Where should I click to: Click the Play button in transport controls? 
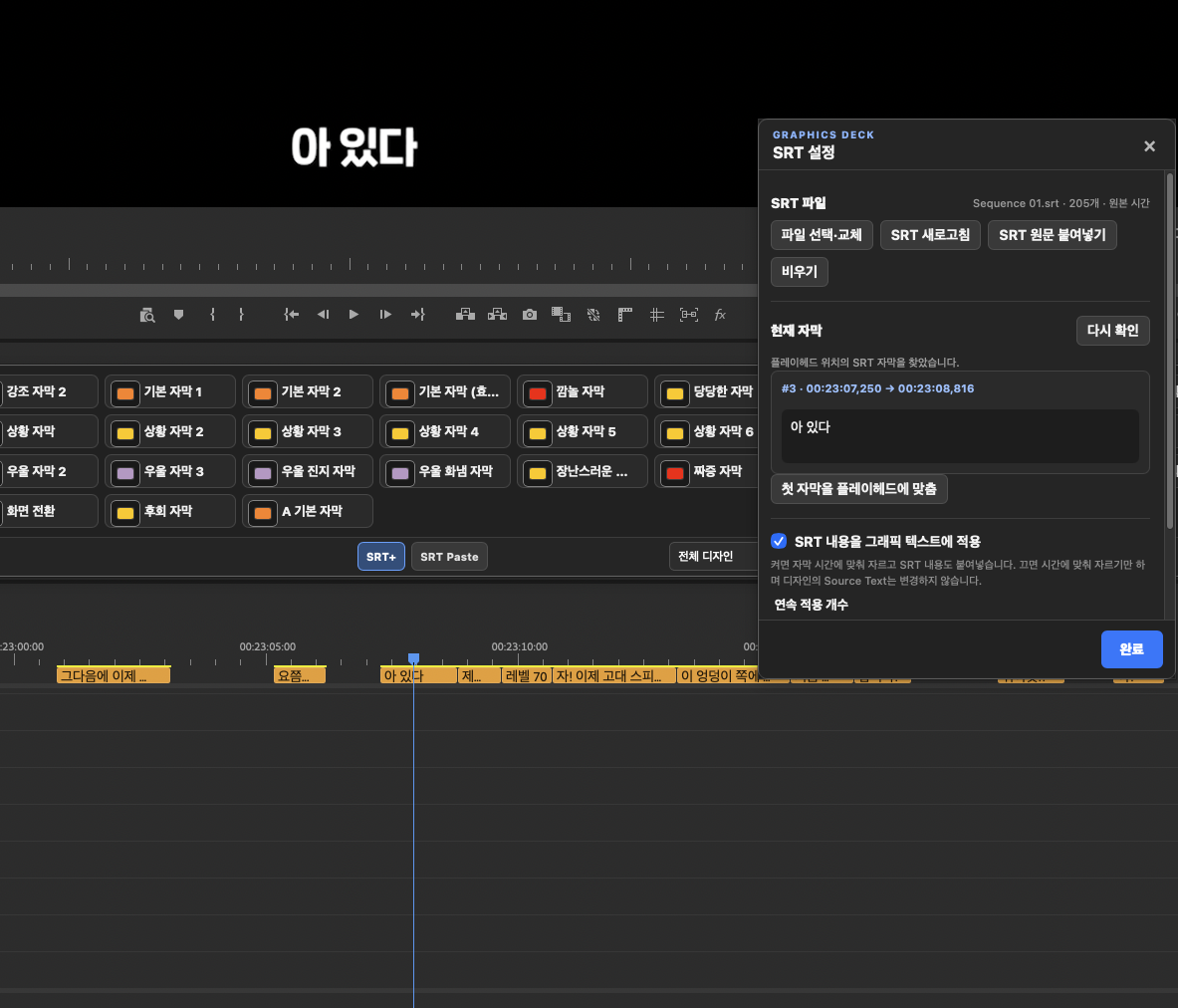point(353,314)
